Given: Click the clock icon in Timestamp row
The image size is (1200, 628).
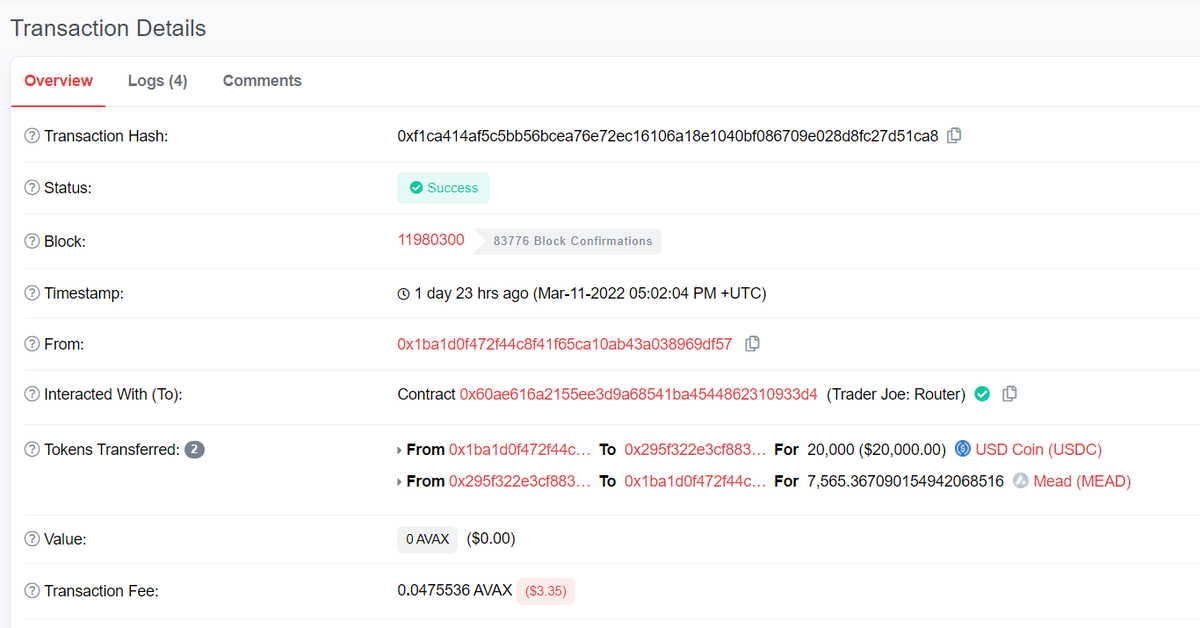Looking at the screenshot, I should [404, 294].
